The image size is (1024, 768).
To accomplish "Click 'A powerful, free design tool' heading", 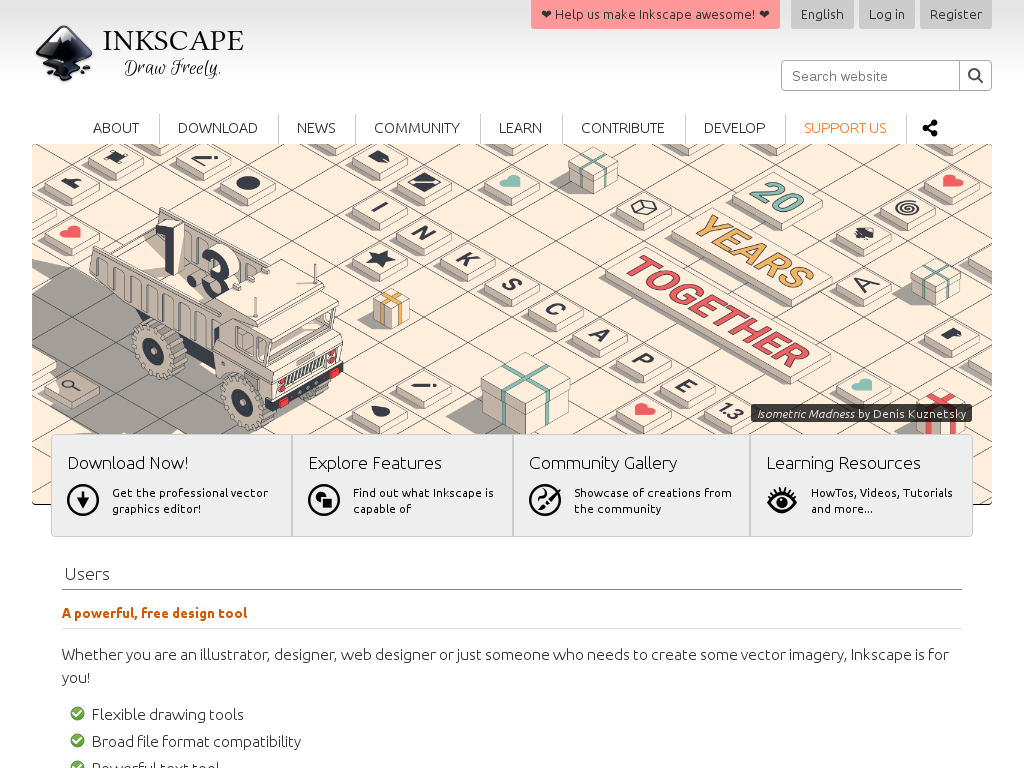I will [154, 613].
